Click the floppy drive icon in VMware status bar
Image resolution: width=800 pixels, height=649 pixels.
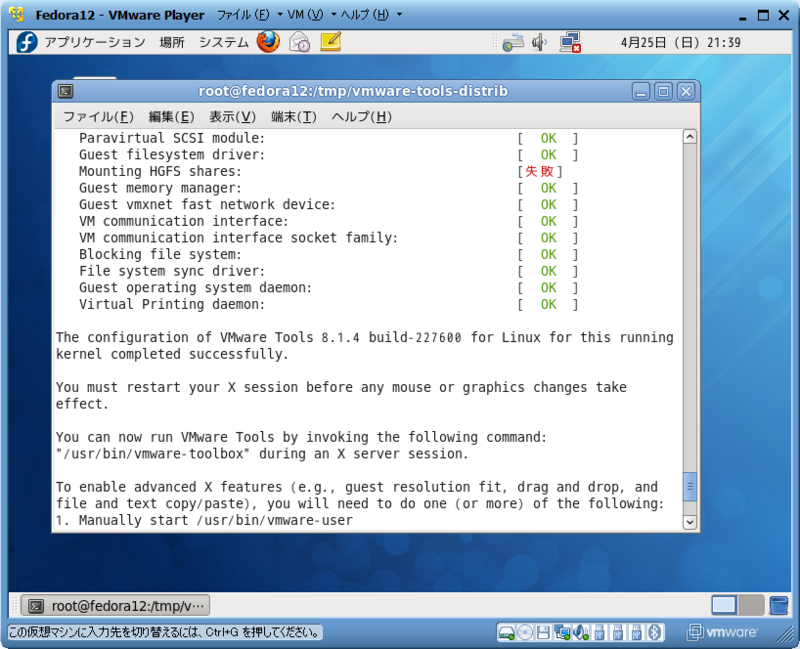pos(543,633)
